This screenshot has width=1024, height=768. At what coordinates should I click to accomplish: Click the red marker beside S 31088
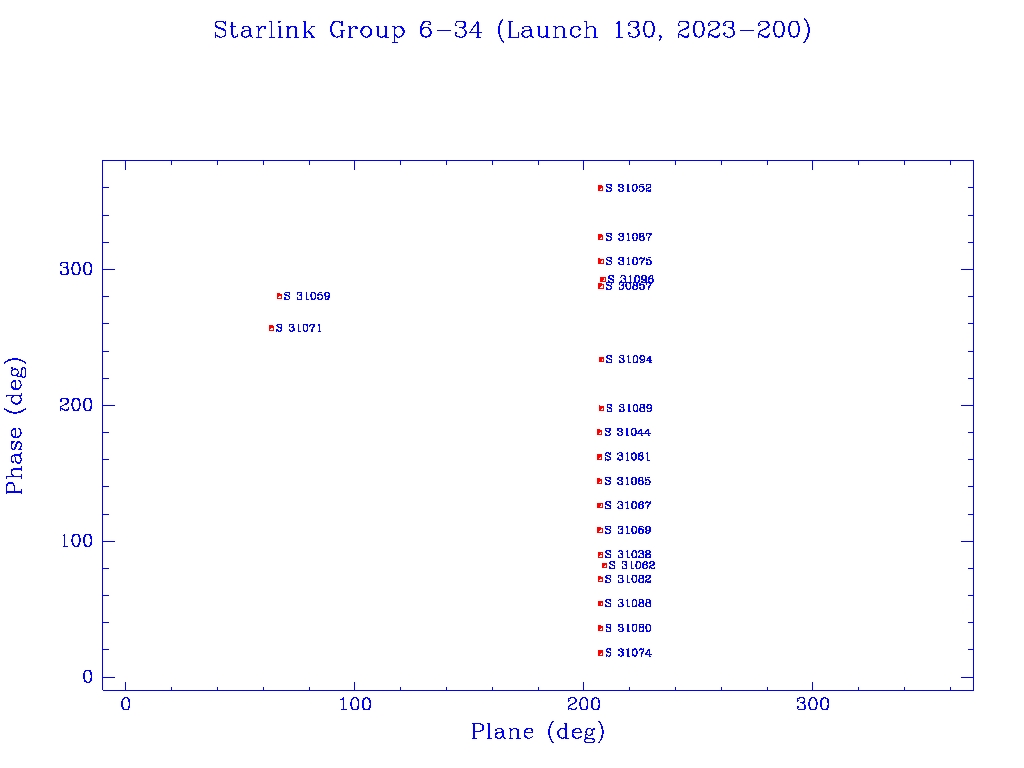(600, 603)
